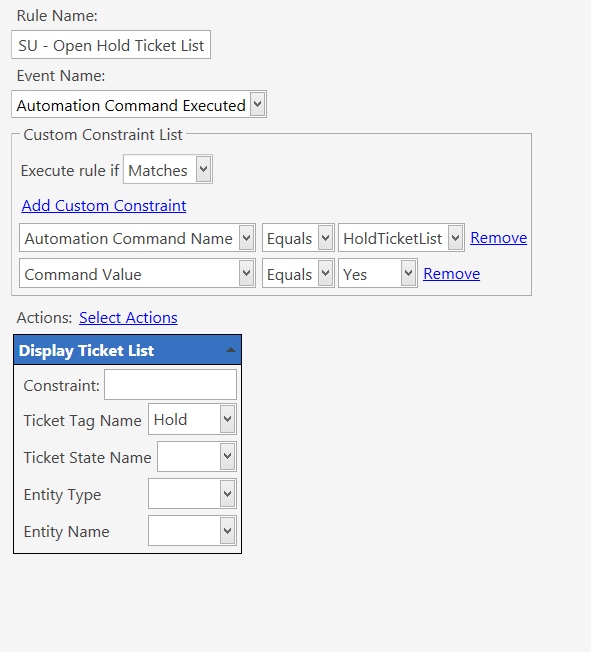Collapse the Display Ticket List action arrow
This screenshot has width=591, height=652.
coord(231,350)
